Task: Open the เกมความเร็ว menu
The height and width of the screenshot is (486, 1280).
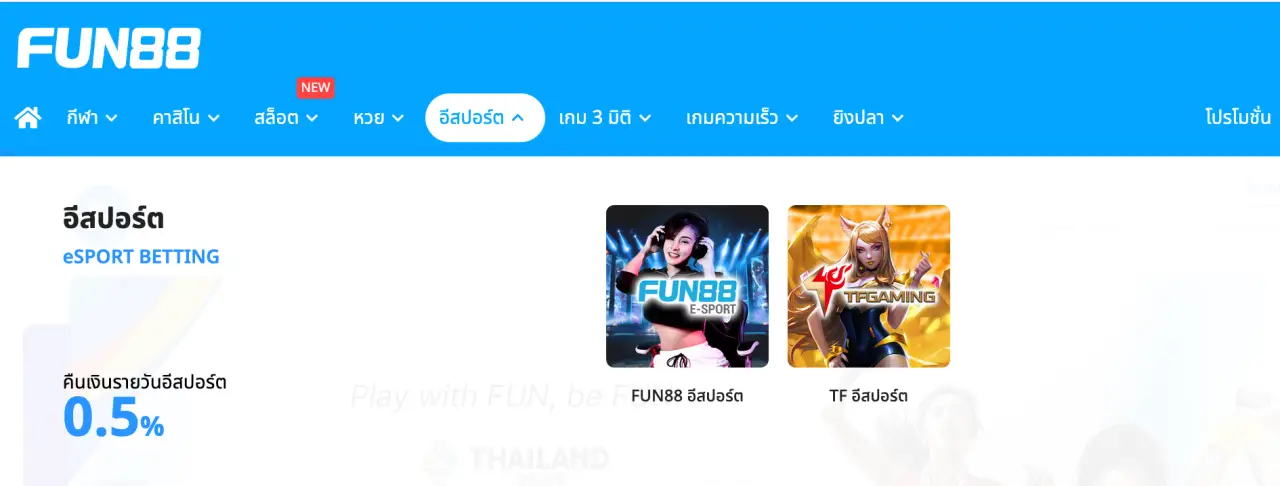Action: [742, 118]
